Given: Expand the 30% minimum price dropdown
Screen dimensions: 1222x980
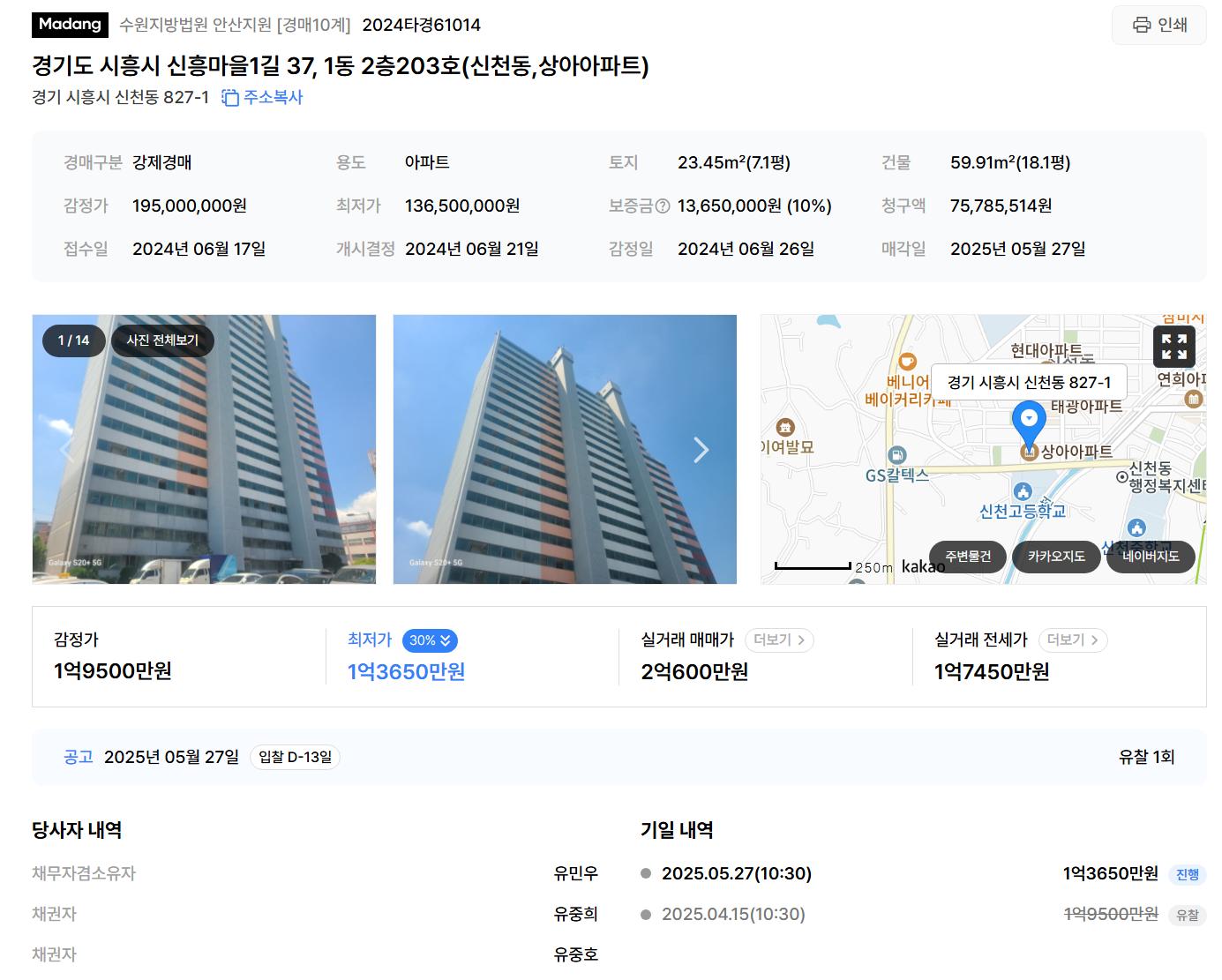Looking at the screenshot, I should 430,640.
